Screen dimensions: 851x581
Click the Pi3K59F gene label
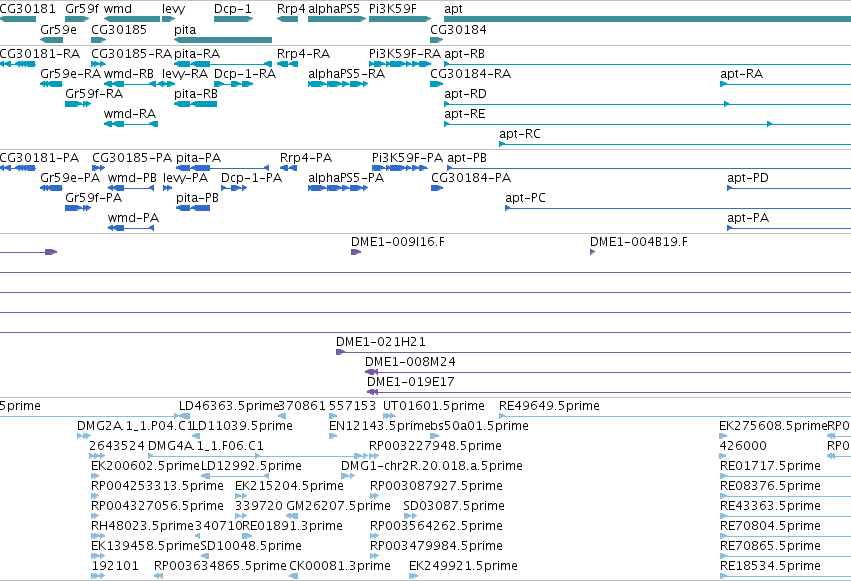(393, 9)
